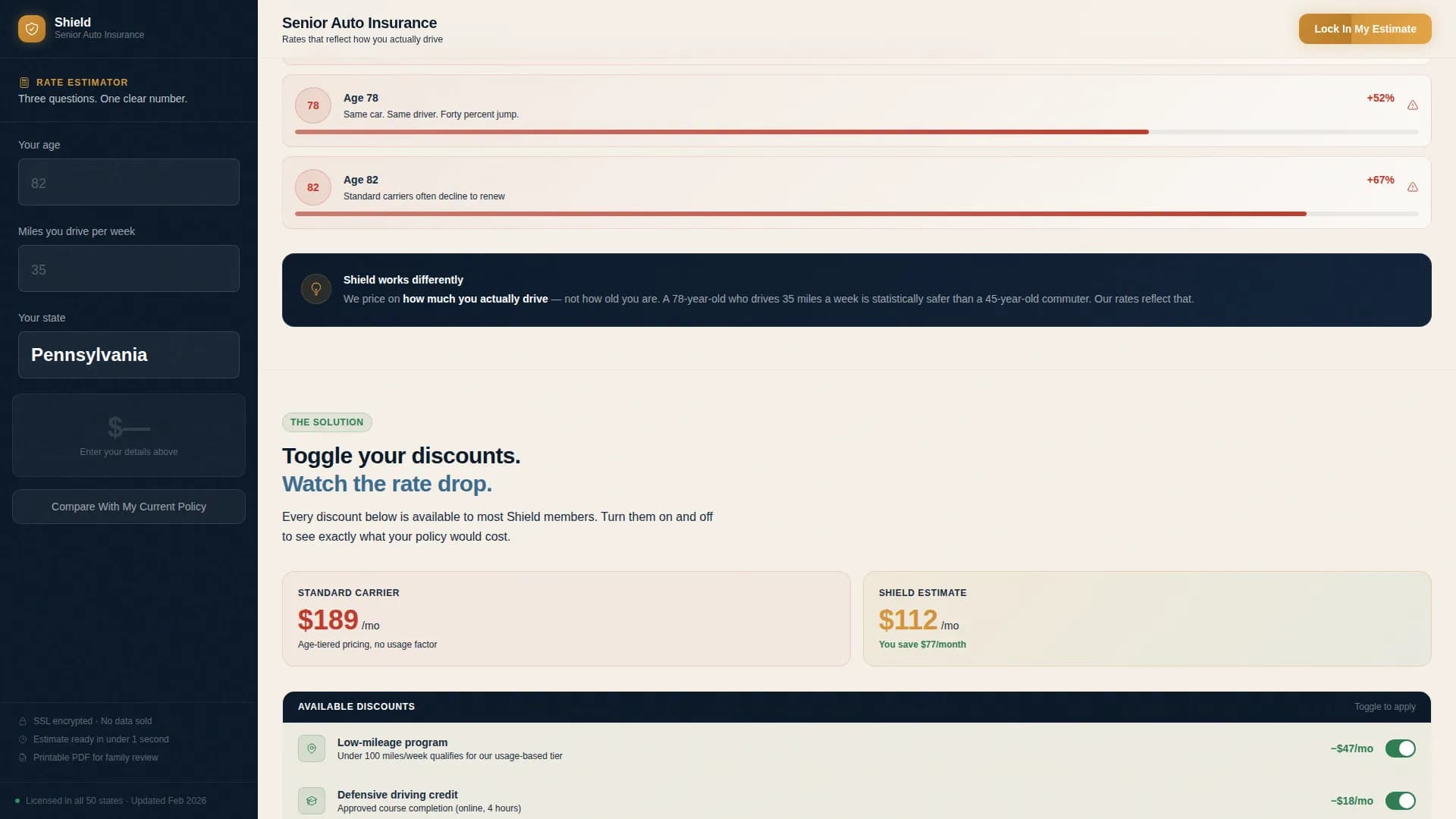Click the warning triangle on Age 78 row
This screenshot has height=819, width=1456.
point(1413,105)
